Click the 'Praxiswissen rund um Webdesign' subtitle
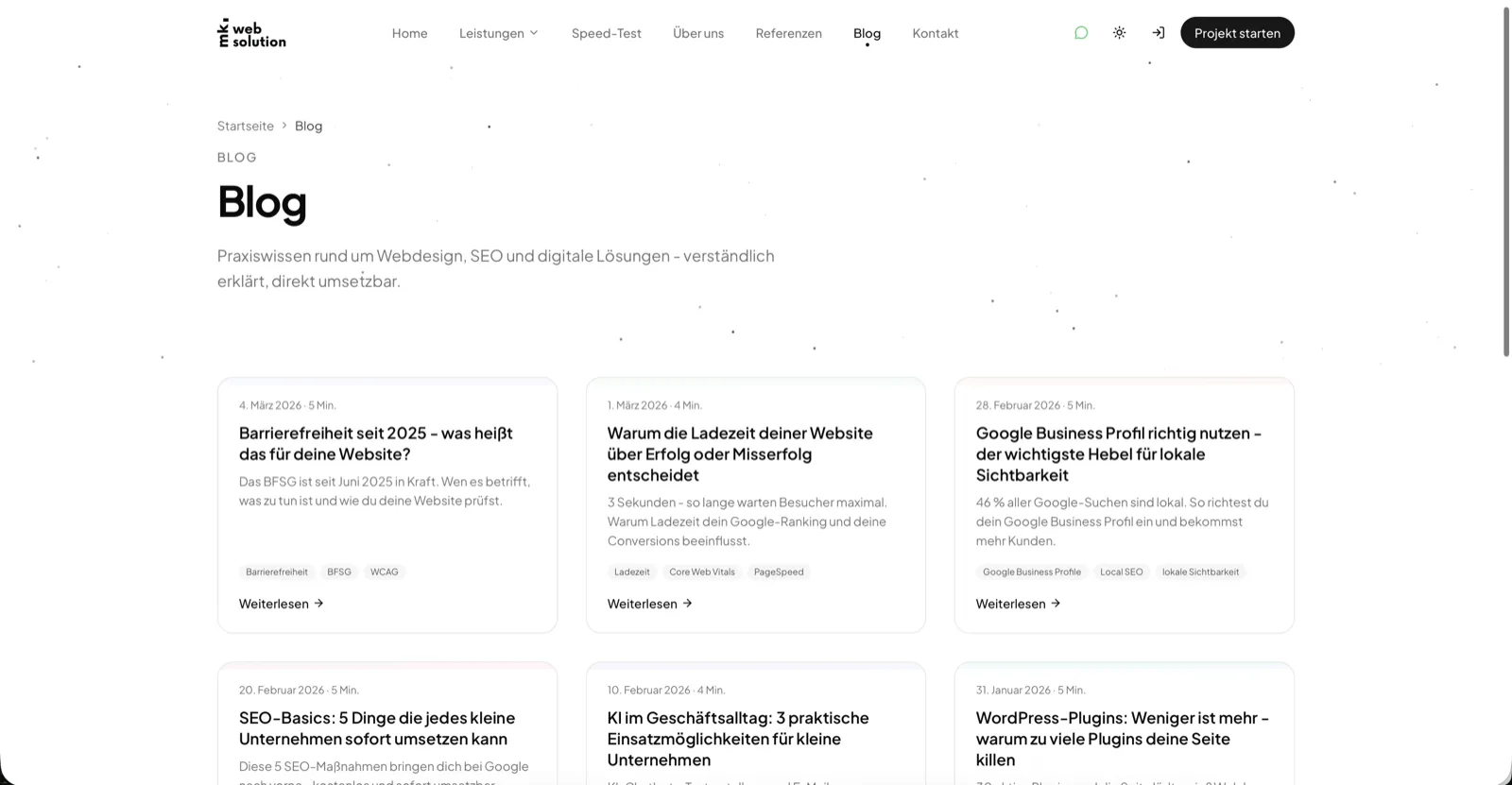 coord(496,268)
